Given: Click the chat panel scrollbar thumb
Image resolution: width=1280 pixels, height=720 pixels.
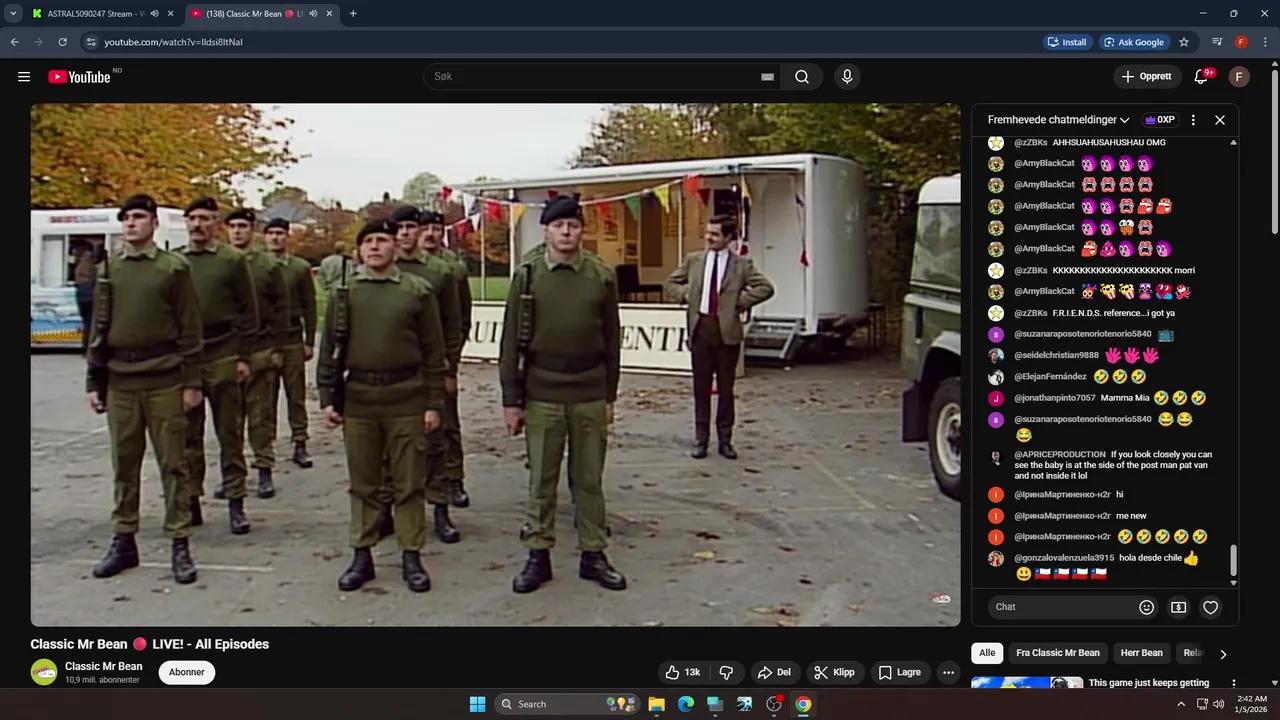Looking at the screenshot, I should pos(1233,560).
